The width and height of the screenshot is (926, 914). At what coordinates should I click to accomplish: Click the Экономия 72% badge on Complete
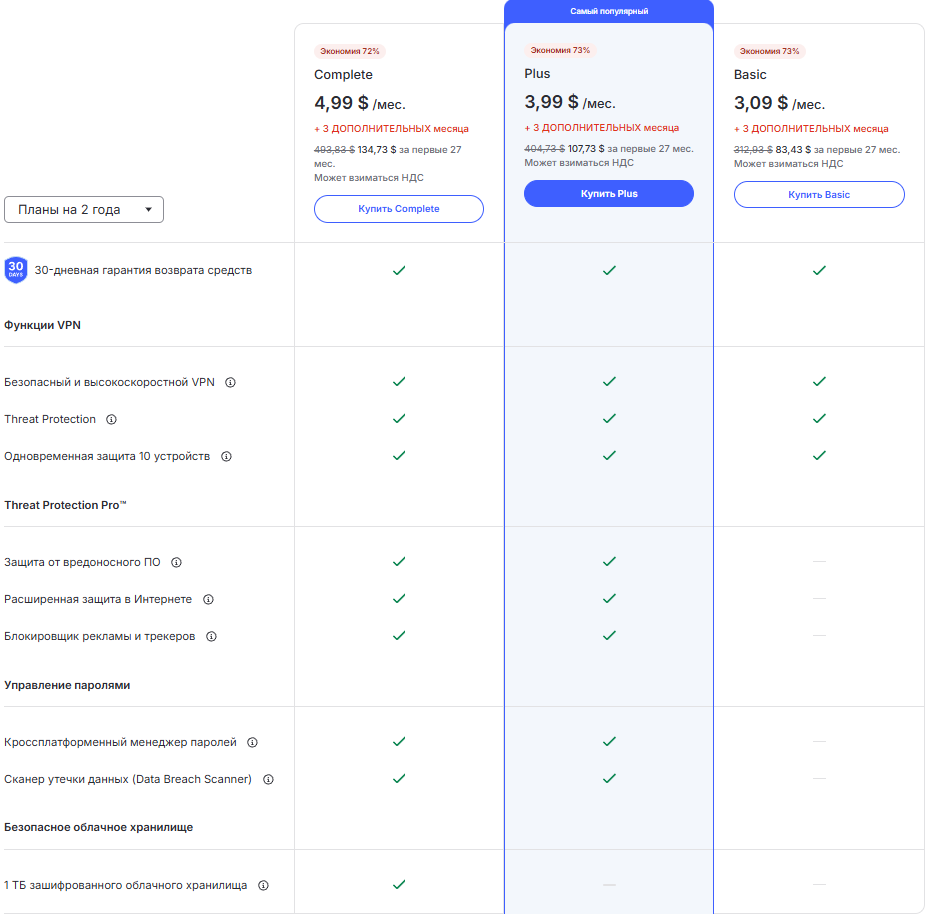350,51
